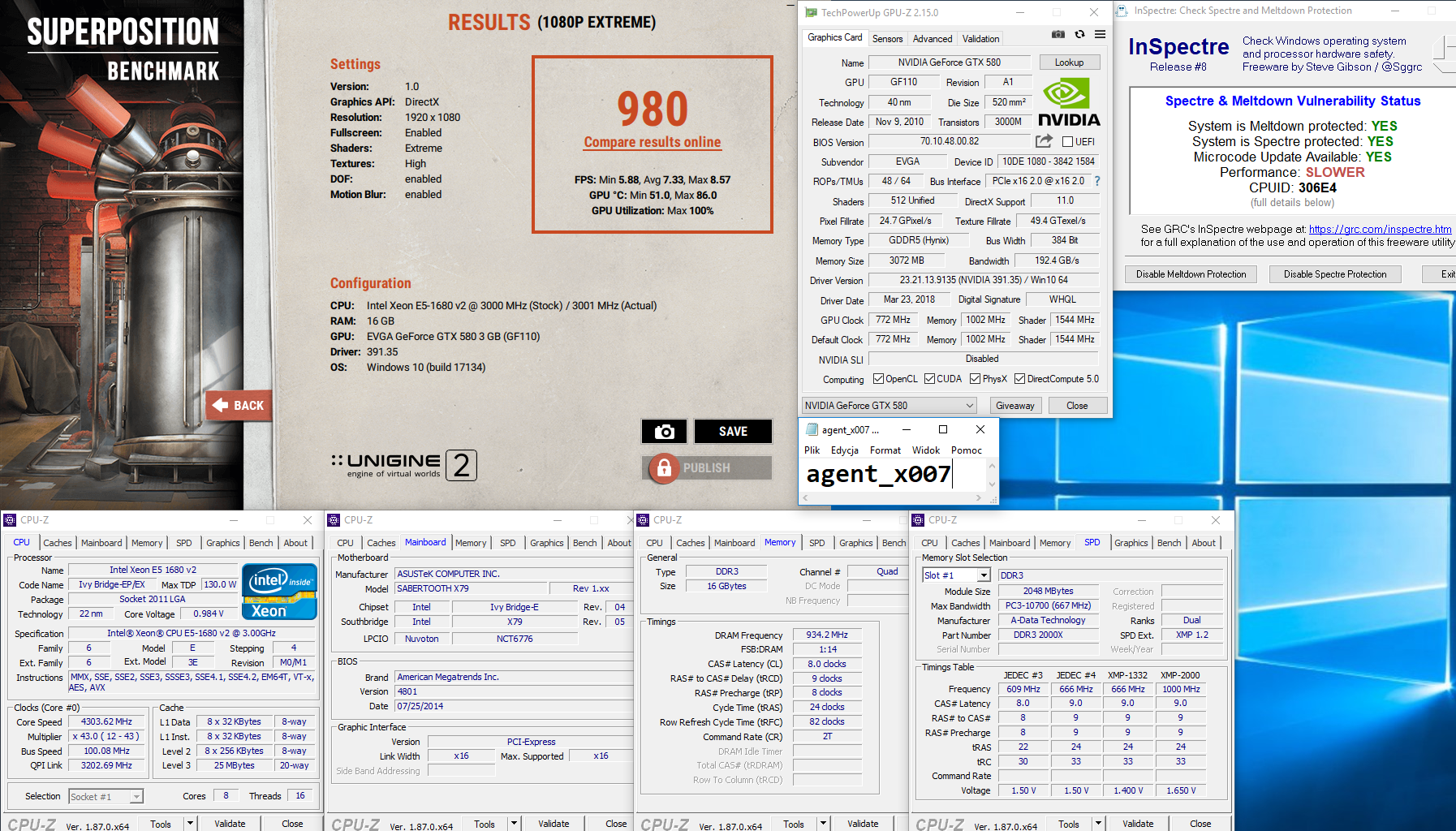Open the Graphics tab in CPU-Z Mainboard window
This screenshot has width=1456, height=831.
(x=546, y=543)
